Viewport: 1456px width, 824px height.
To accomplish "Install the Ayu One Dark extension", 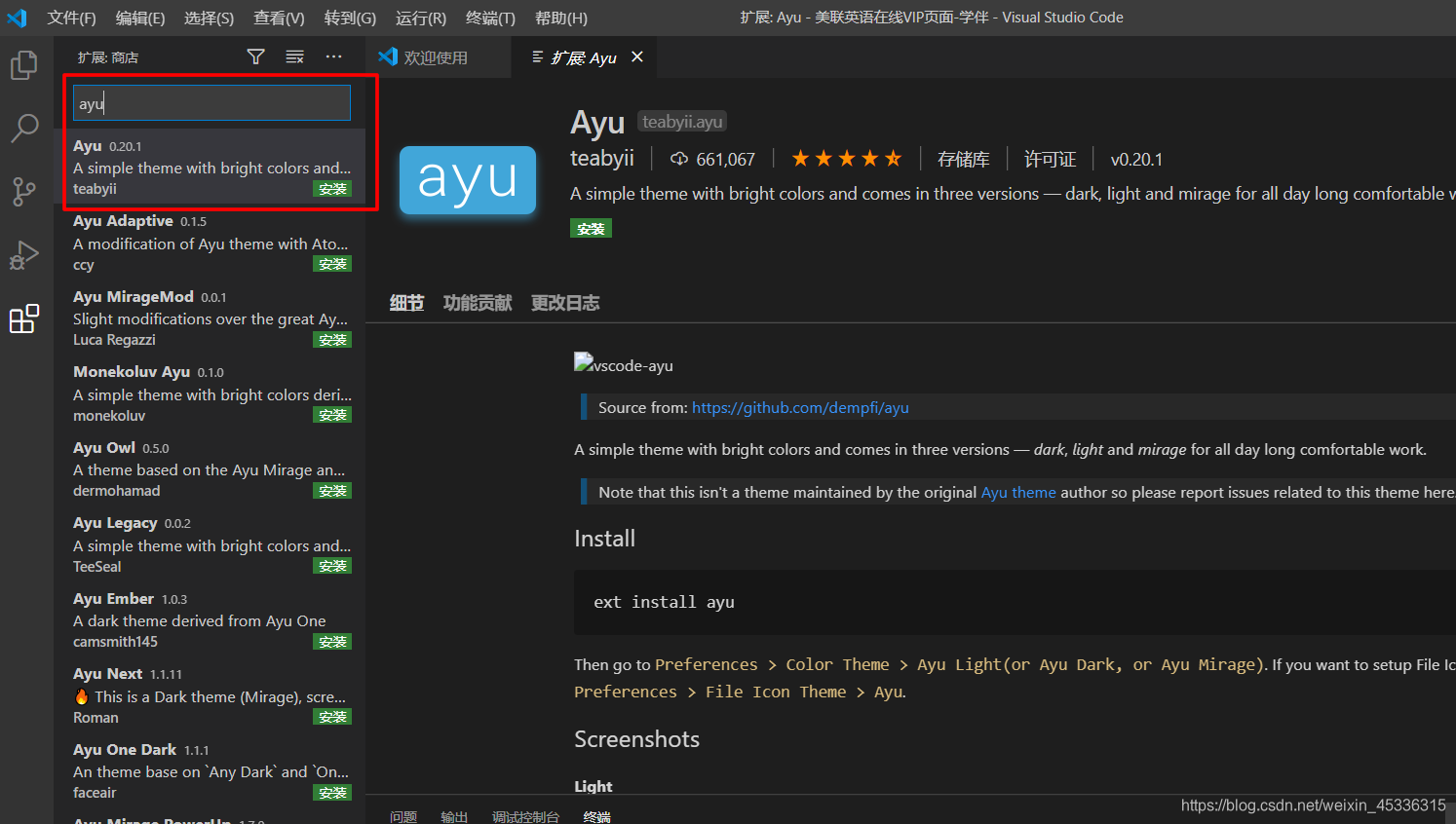I will pos(332,793).
